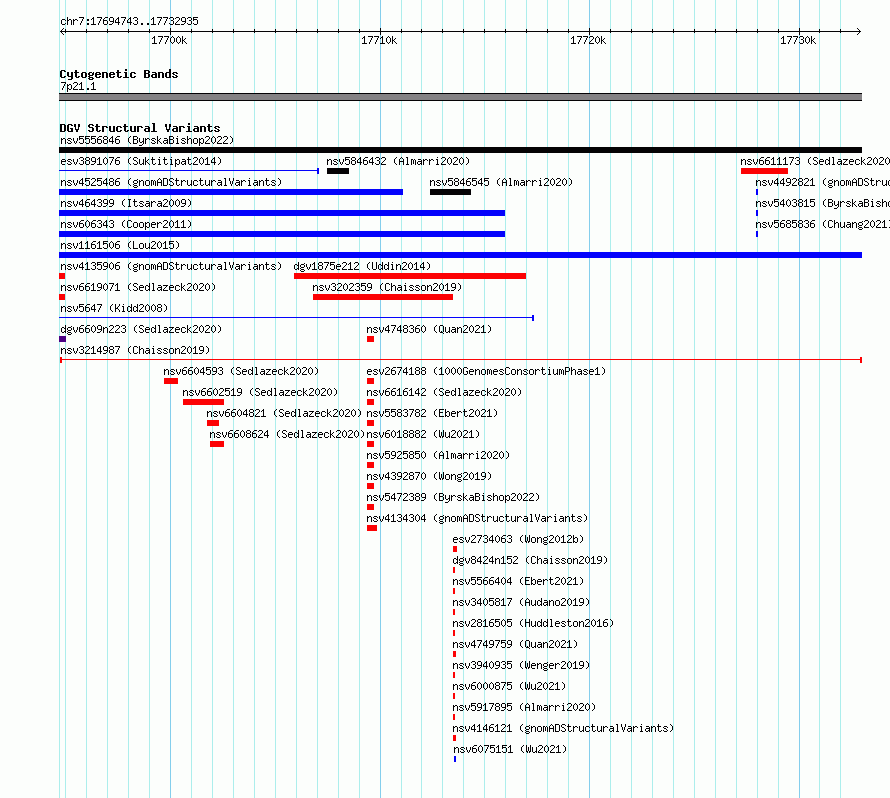
Task: Open the esv3891076 (Suktitipat2014) variant
Action: [141, 161]
